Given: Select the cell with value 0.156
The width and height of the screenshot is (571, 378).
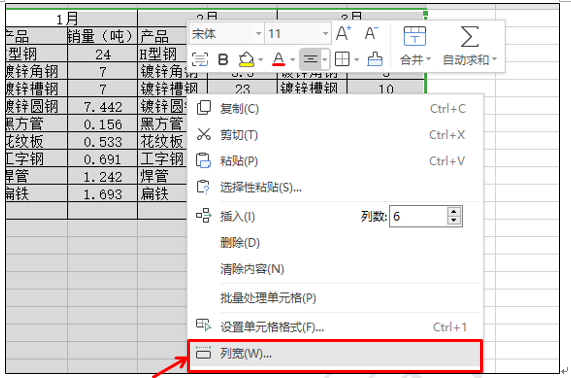Looking at the screenshot, I should click(102, 124).
